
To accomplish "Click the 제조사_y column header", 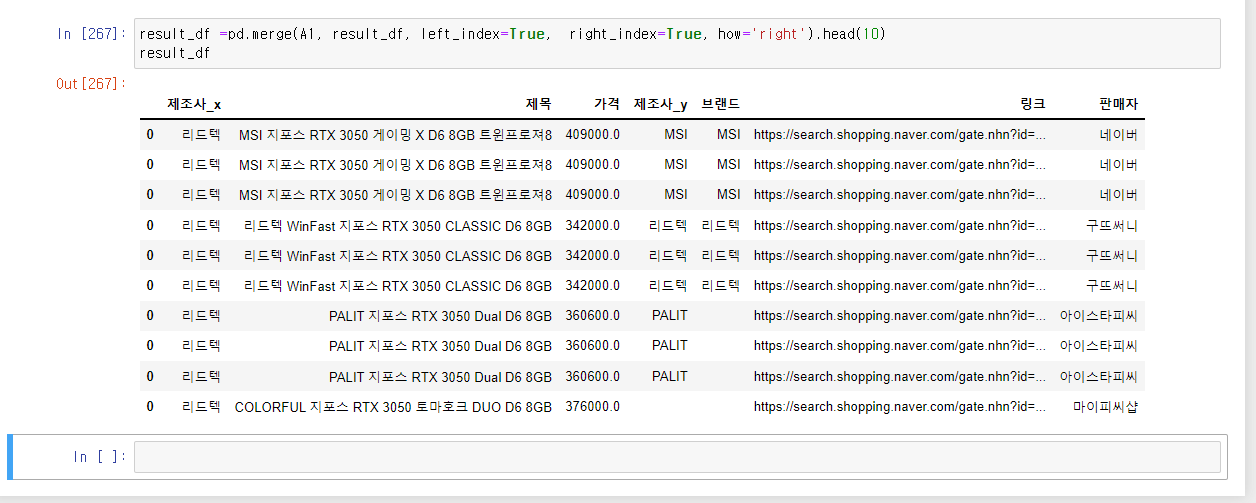I will pyautogui.click(x=661, y=103).
